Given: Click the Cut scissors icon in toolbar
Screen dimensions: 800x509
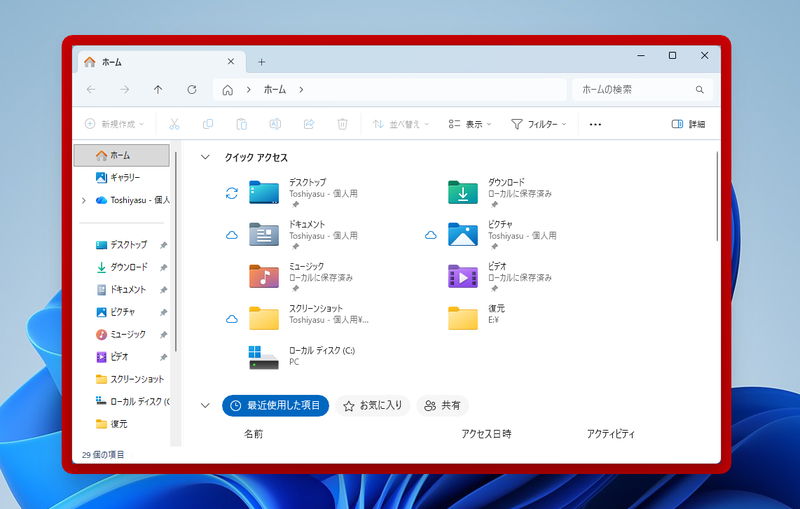Looking at the screenshot, I should (x=174, y=124).
